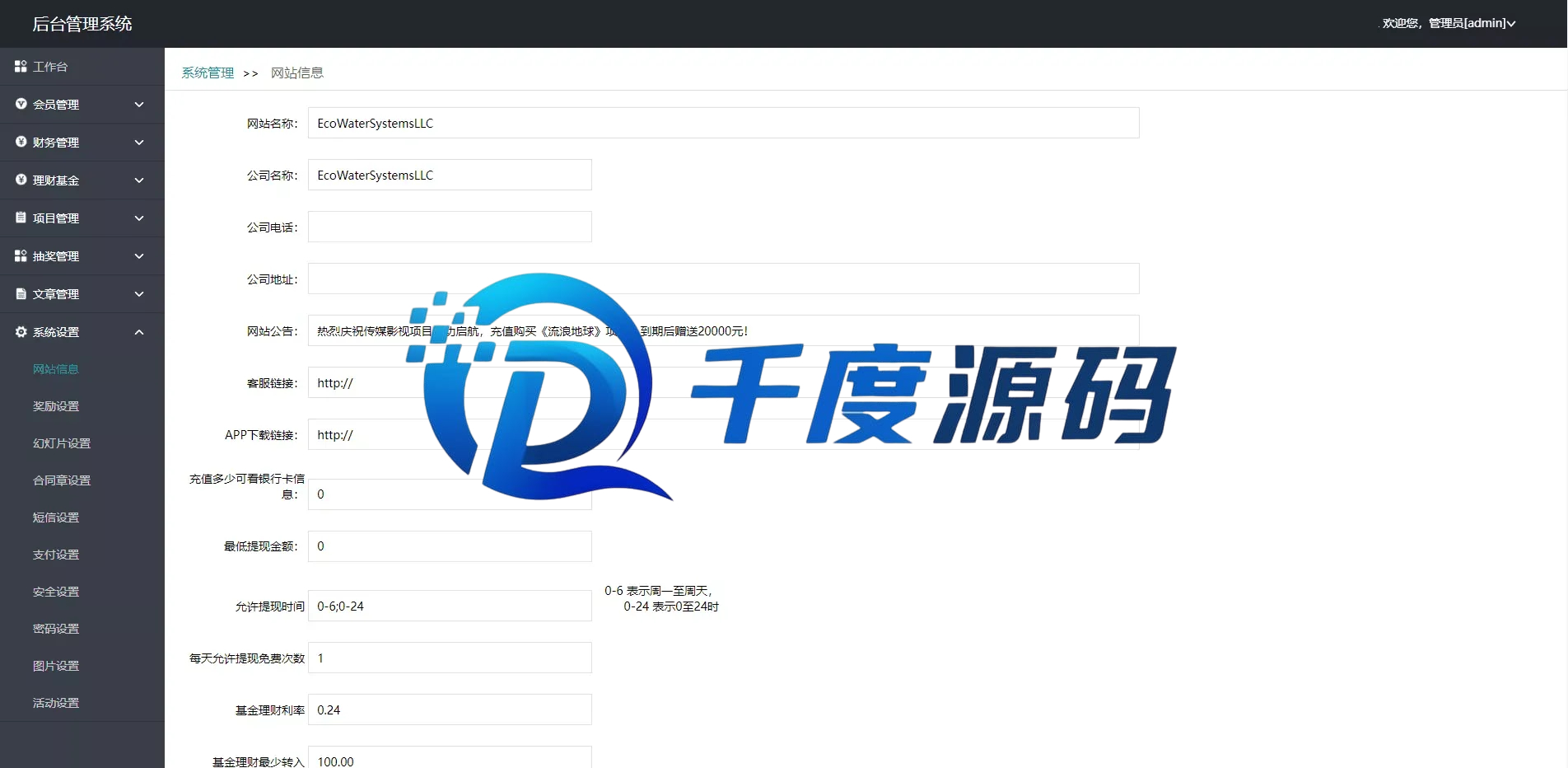Click the 每天允许提现免费次数 field

pyautogui.click(x=450, y=658)
